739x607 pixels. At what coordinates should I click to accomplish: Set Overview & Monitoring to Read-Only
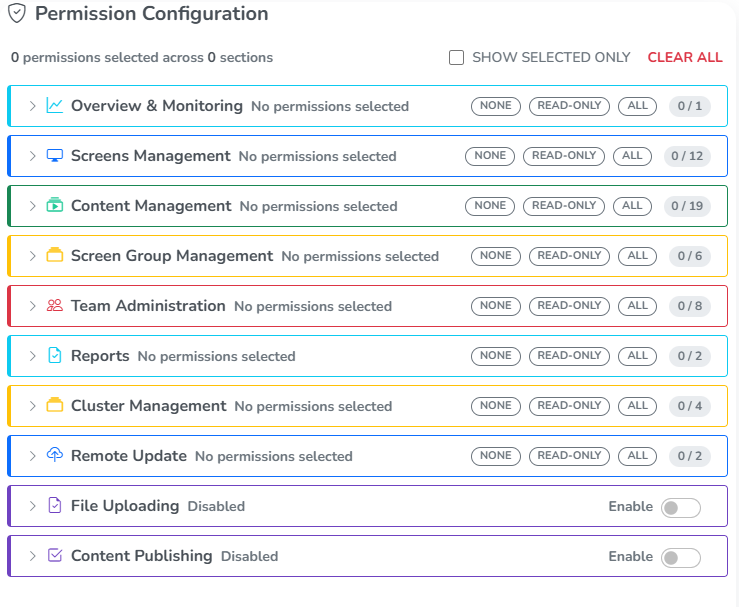[569, 106]
